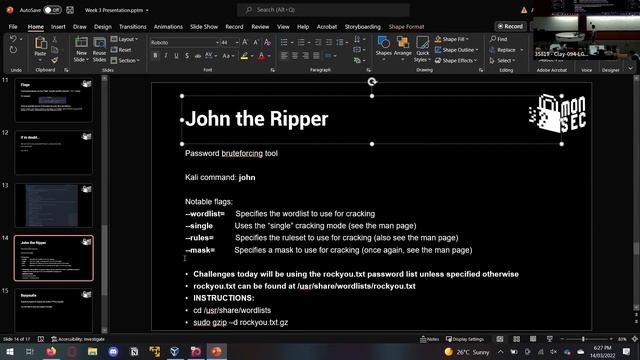Collapse the ribbon chevron

631,69
